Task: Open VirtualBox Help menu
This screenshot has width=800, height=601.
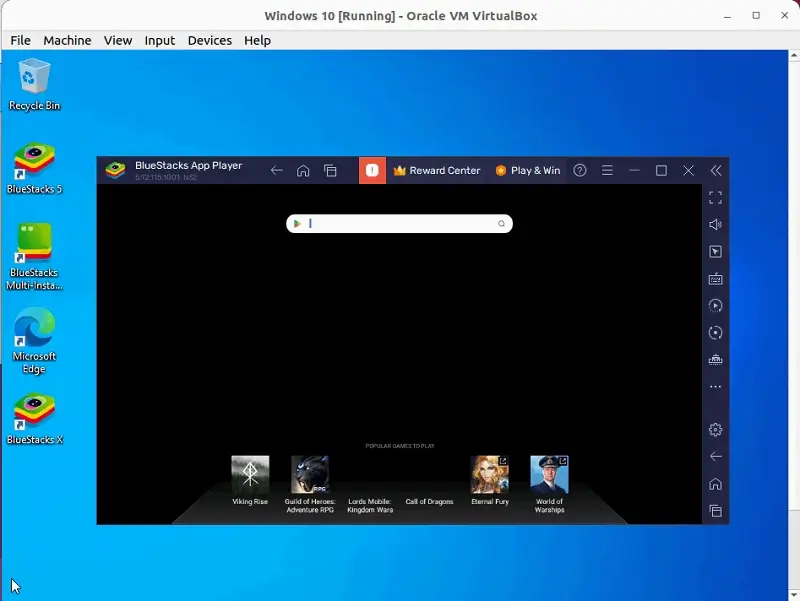Action: pos(257,40)
